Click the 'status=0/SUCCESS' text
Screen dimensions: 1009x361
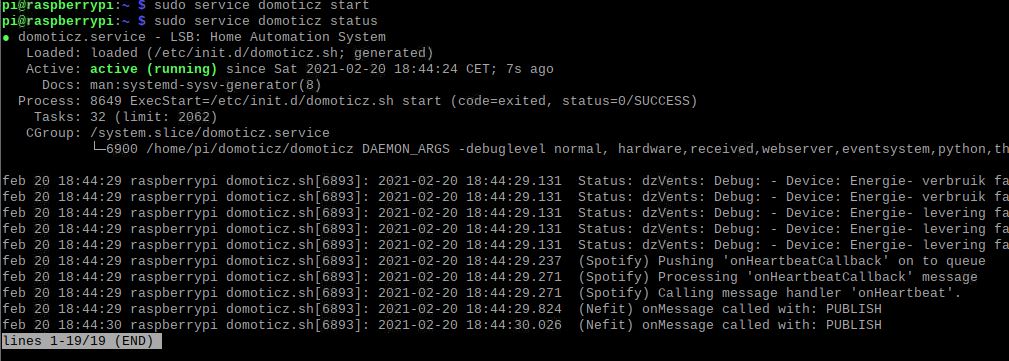point(625,101)
